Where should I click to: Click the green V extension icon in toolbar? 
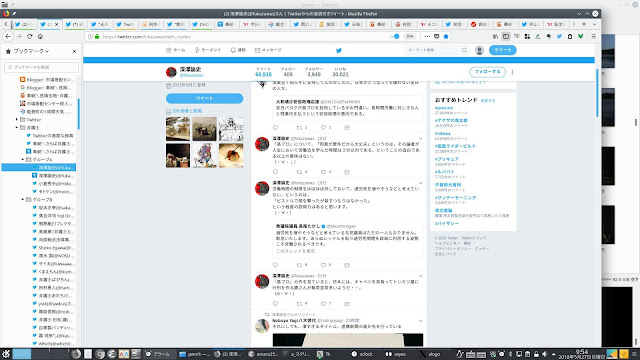[580, 36]
